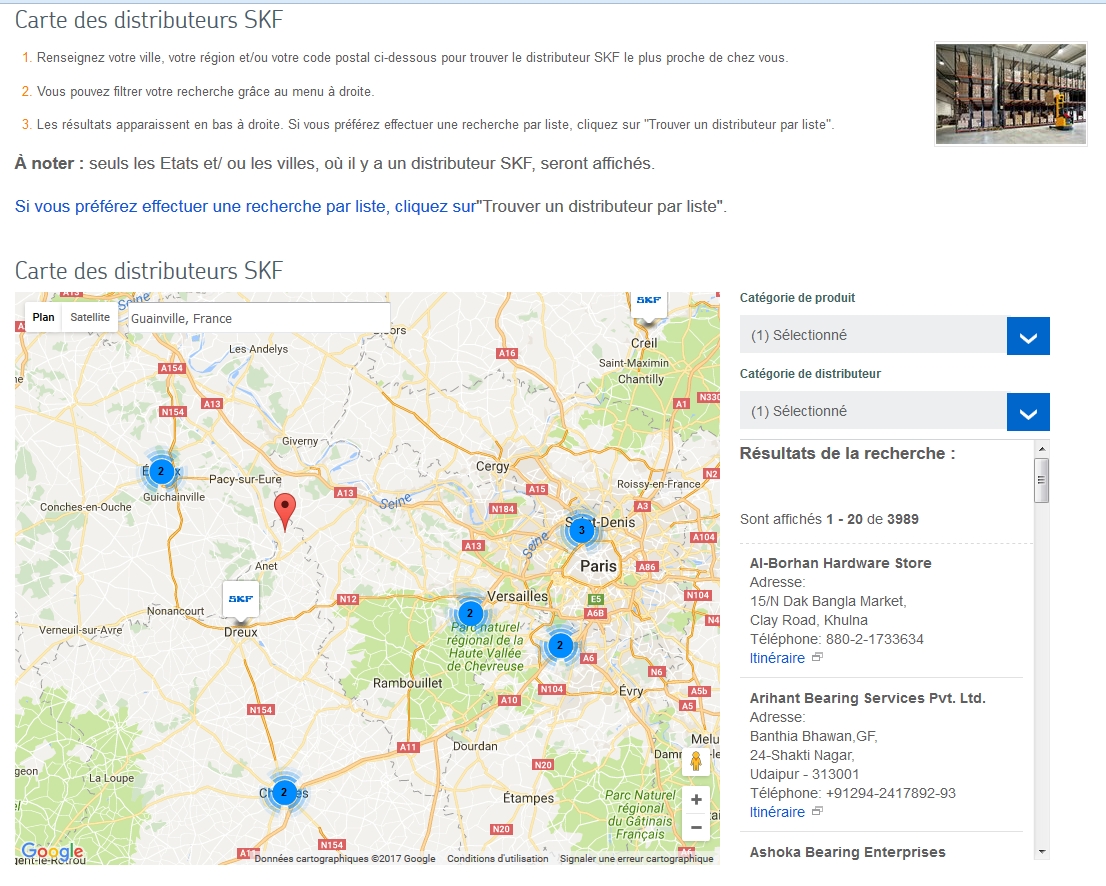Click the results list scrollbar down arrow
The height and width of the screenshot is (886, 1106).
[1042, 851]
